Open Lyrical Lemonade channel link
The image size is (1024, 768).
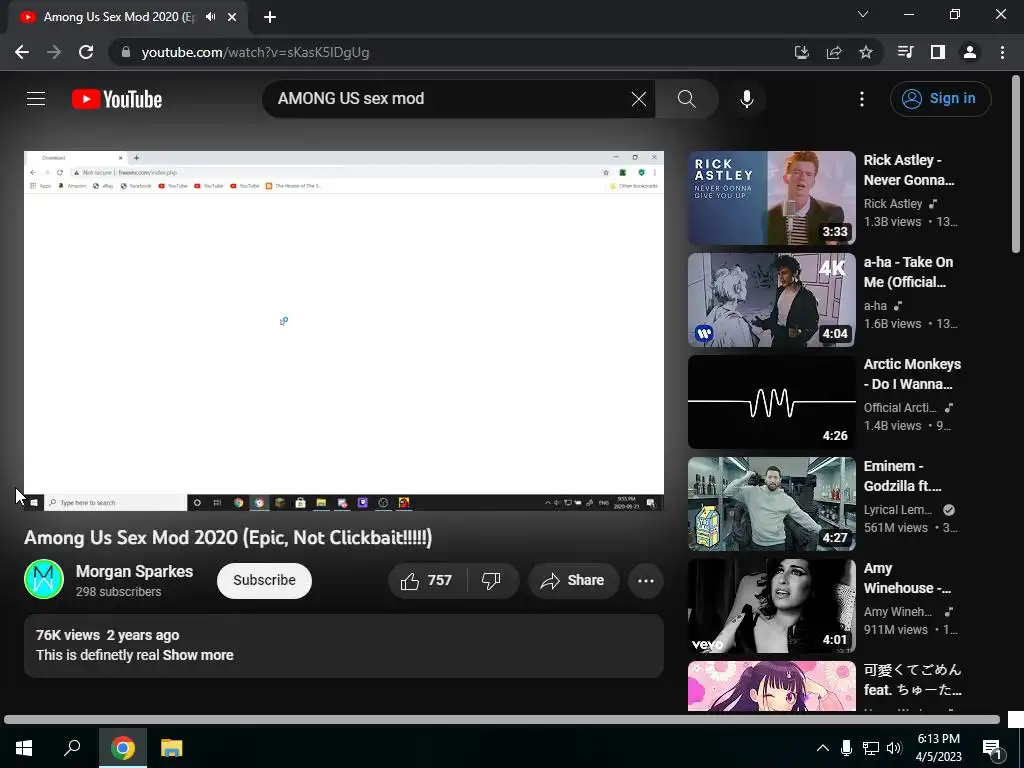click(897, 510)
